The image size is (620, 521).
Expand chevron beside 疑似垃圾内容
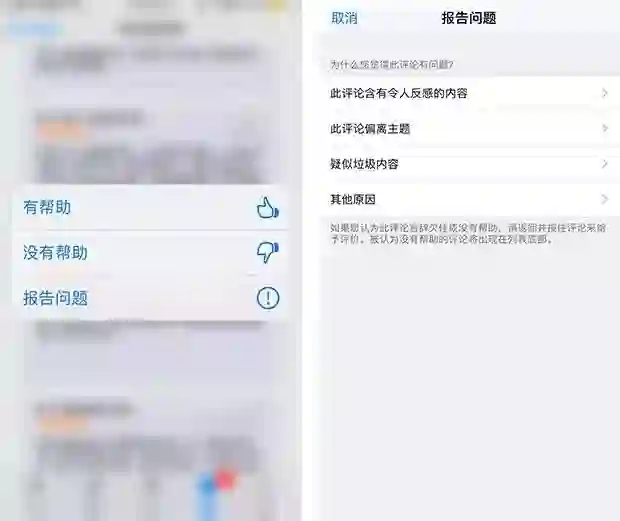(604, 164)
